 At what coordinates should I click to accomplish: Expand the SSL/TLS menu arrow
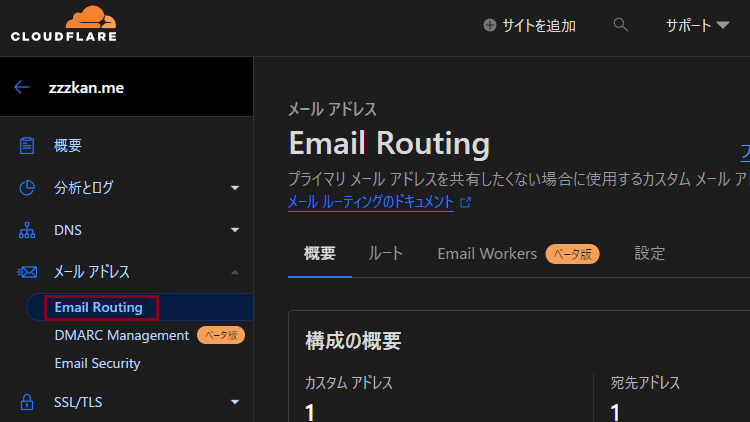click(x=235, y=402)
